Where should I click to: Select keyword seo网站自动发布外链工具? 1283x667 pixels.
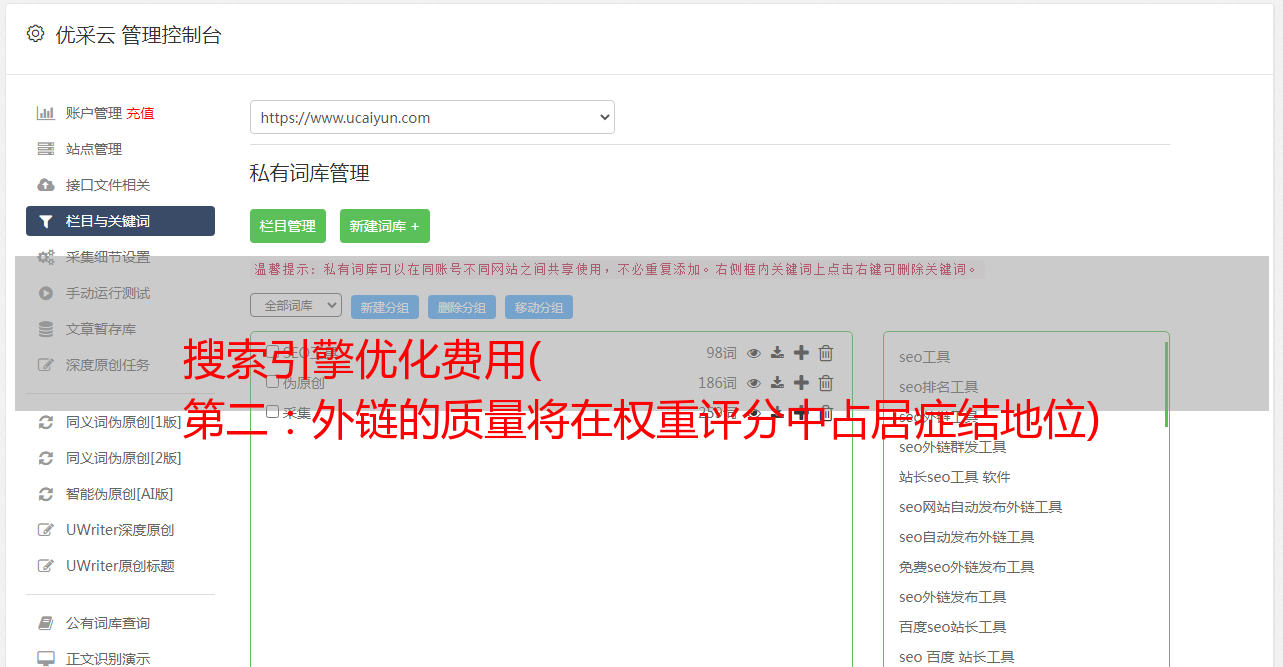[x=981, y=507]
